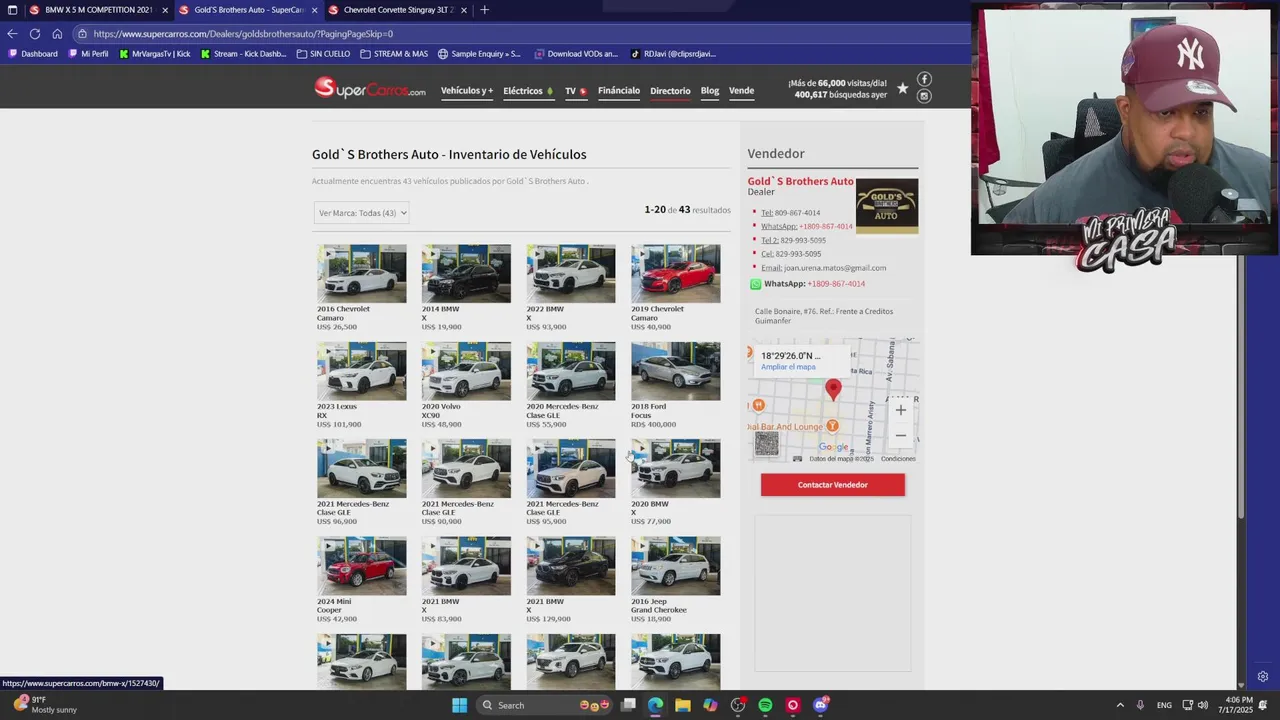Image resolution: width=1280 pixels, height=720 pixels.
Task: Open the Mi Perfil bookmark
Action: tap(88, 54)
